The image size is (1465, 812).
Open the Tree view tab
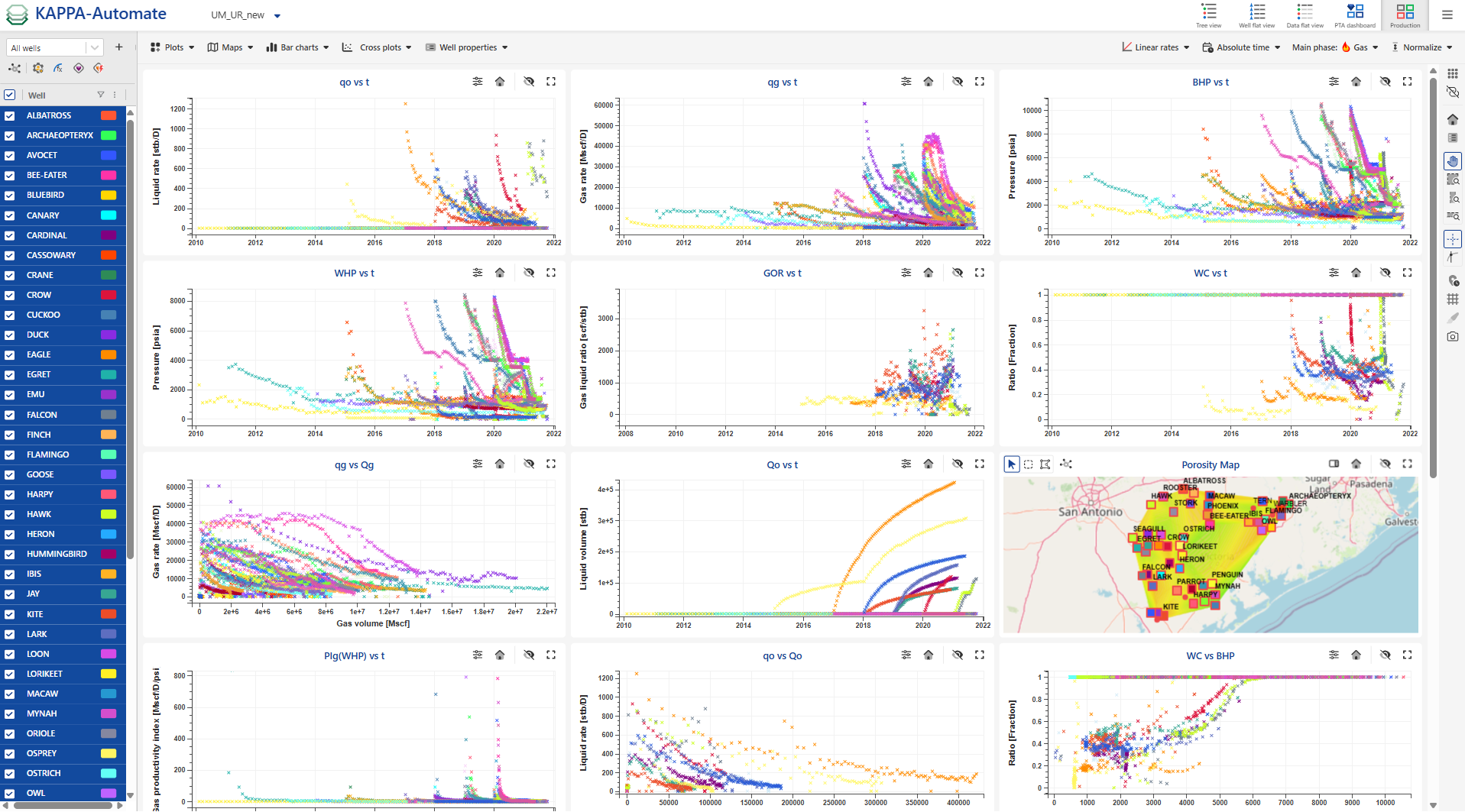coord(1208,15)
